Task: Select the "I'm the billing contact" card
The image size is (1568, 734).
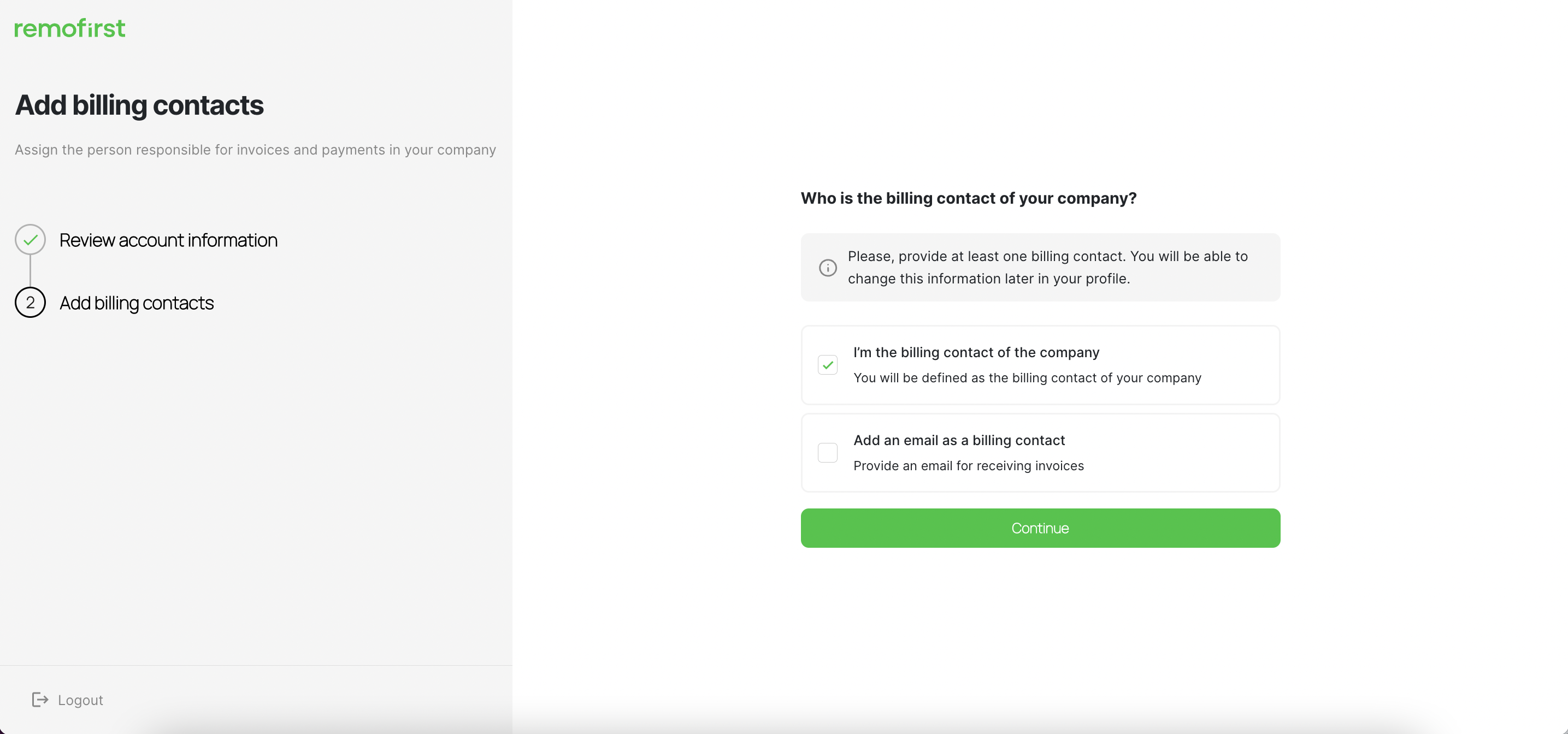Action: pos(1040,365)
